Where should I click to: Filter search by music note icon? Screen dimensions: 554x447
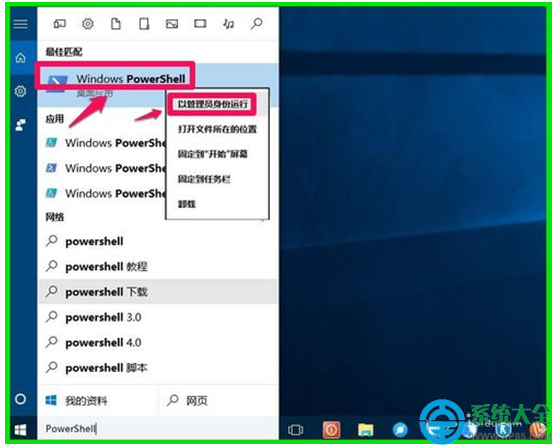pyautogui.click(x=229, y=24)
